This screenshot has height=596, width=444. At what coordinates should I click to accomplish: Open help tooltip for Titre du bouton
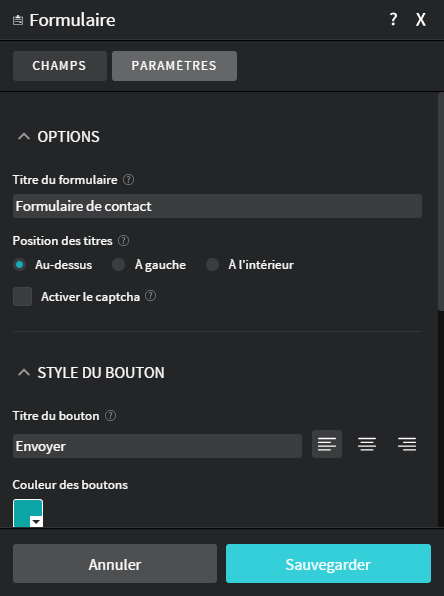pyautogui.click(x=110, y=415)
